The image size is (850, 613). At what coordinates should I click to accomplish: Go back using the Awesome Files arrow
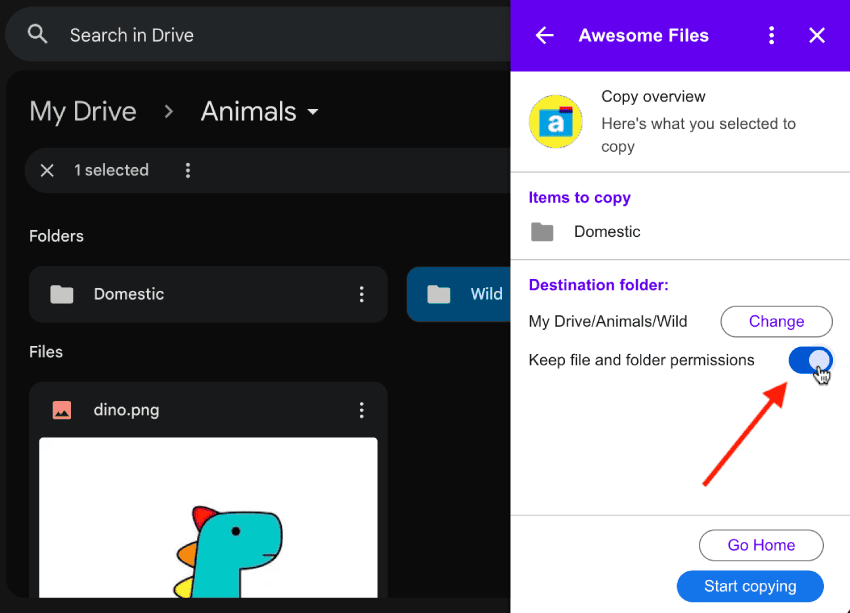[x=544, y=36]
